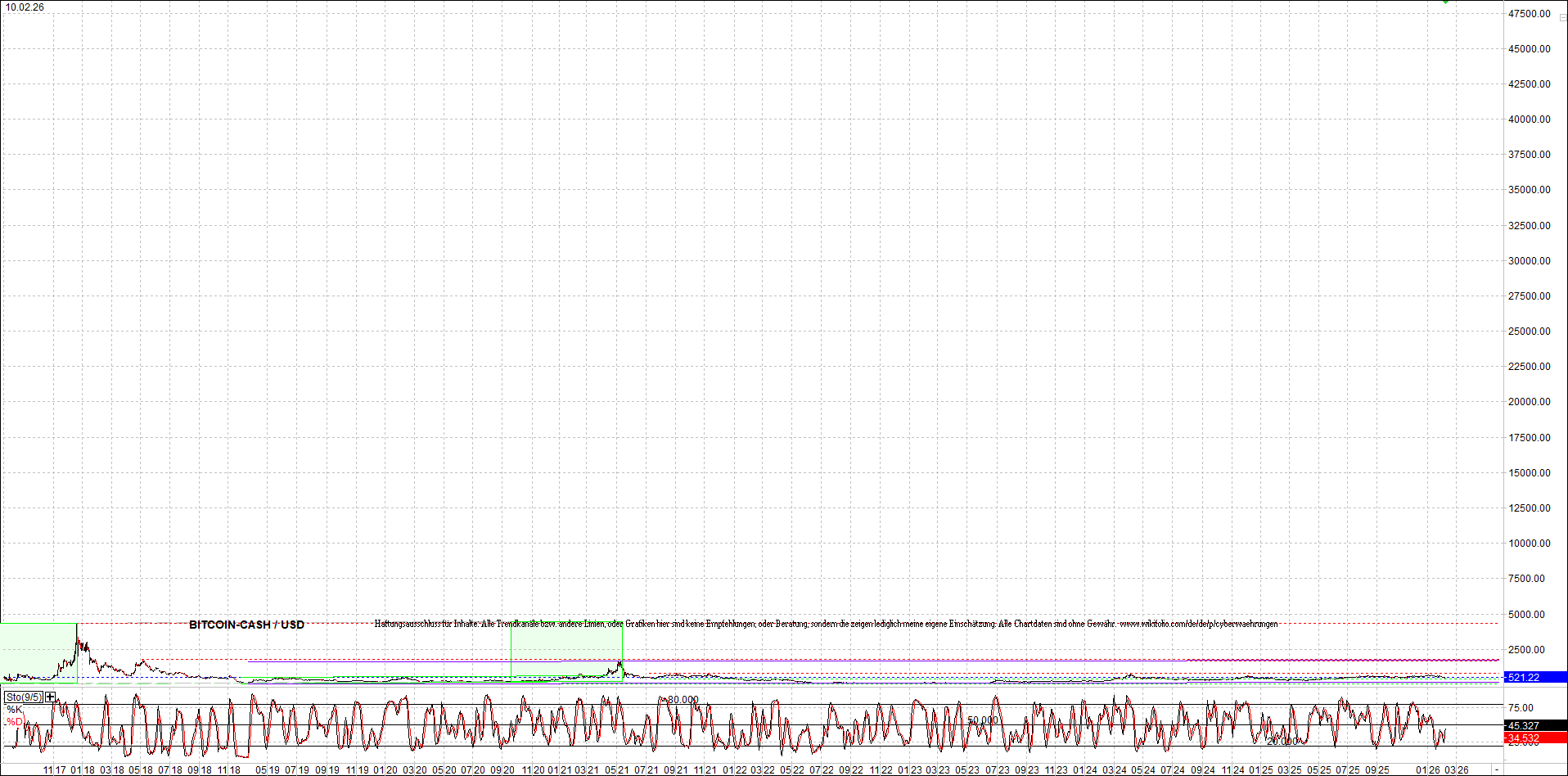1568x776 pixels.
Task: Collapse price pane with top-right minus box
Action: (1562, 17)
